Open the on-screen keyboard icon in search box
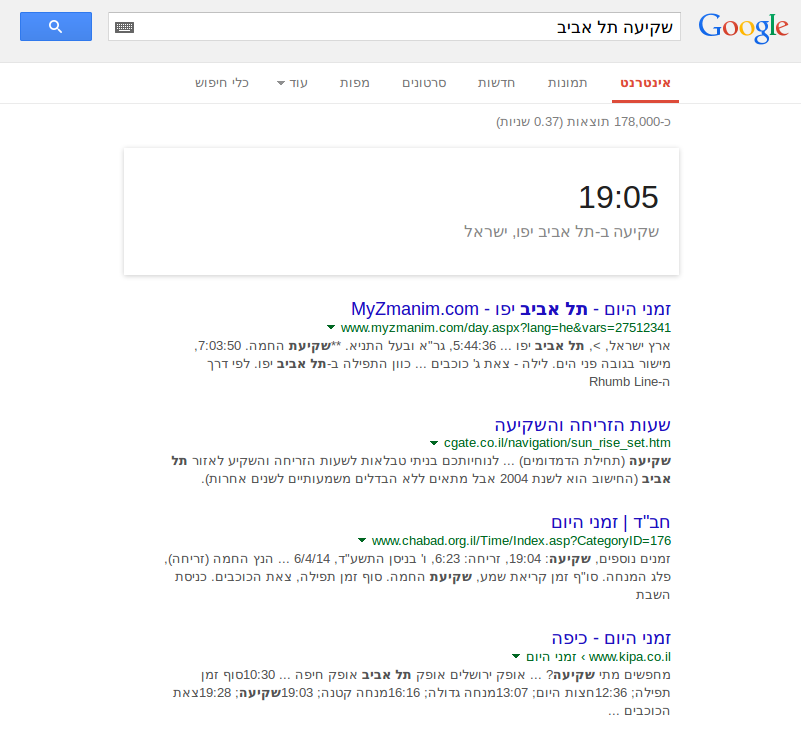This screenshot has height=732, width=801. [125, 27]
